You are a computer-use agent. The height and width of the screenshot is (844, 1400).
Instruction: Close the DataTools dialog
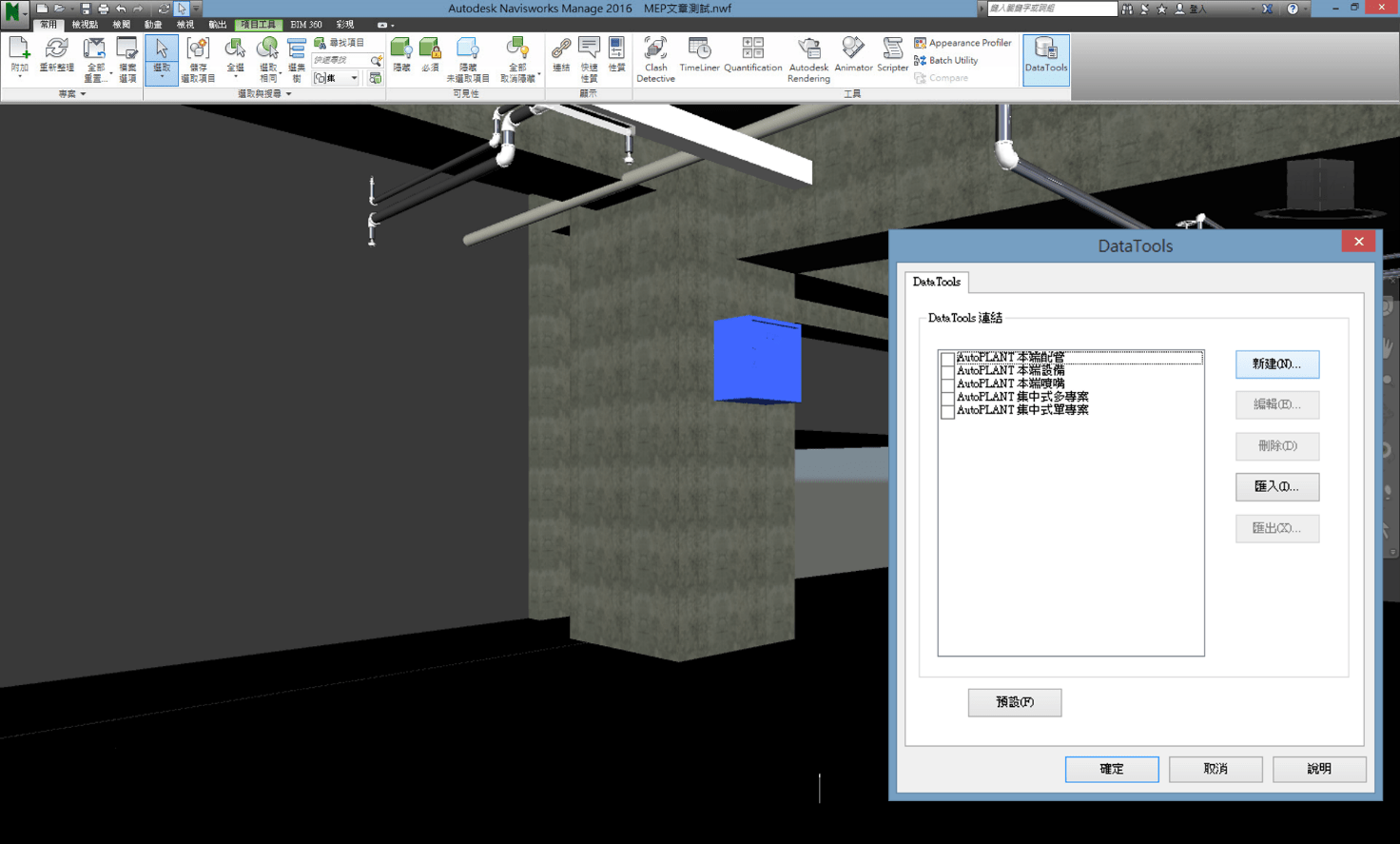(1359, 242)
